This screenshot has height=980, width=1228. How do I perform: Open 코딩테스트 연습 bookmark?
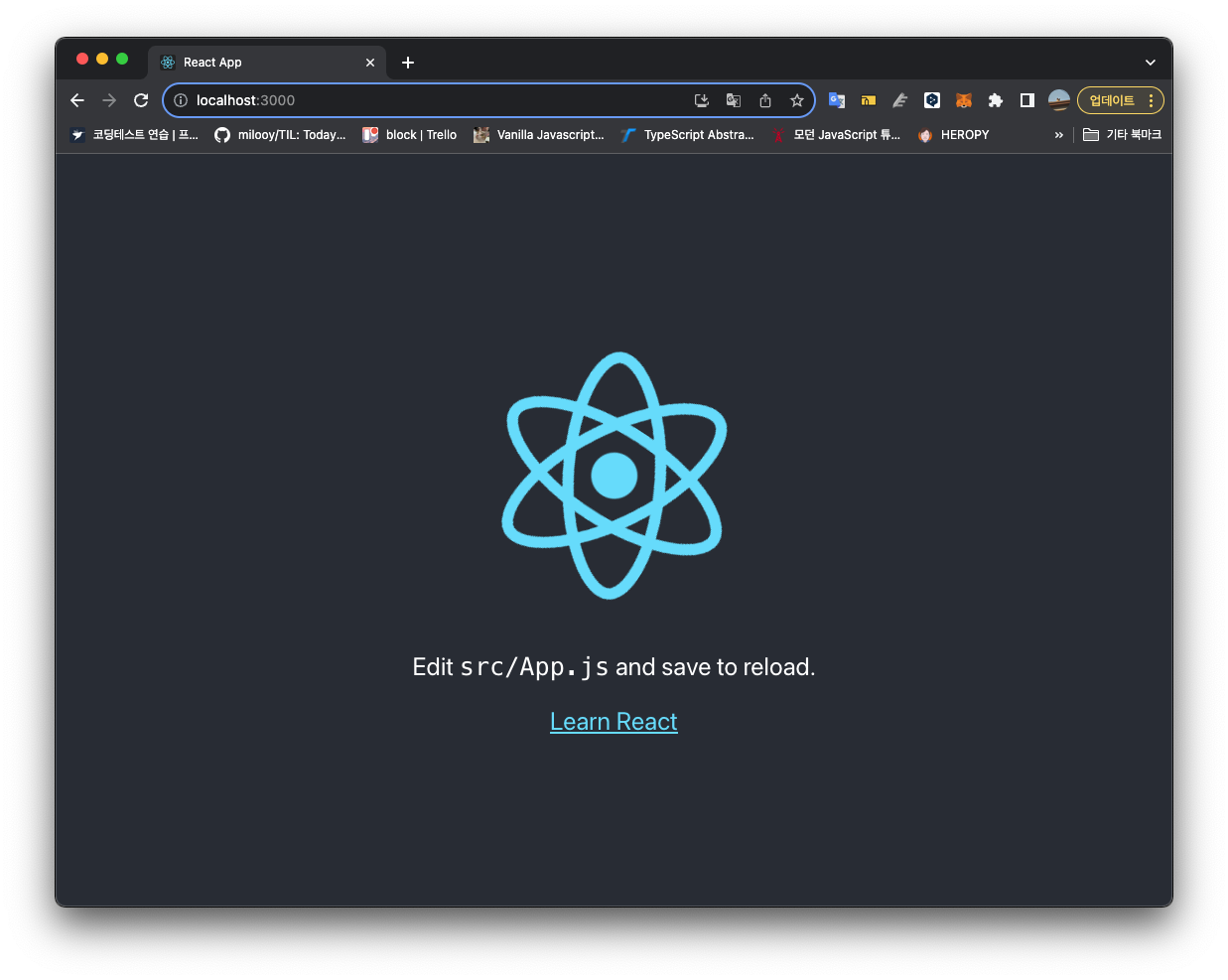click(x=134, y=135)
